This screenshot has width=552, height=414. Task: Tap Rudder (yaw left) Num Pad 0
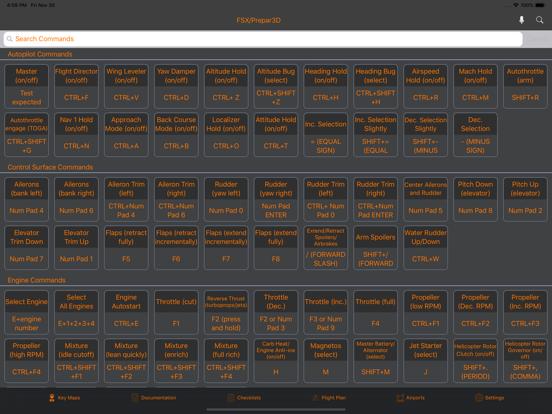click(x=226, y=199)
